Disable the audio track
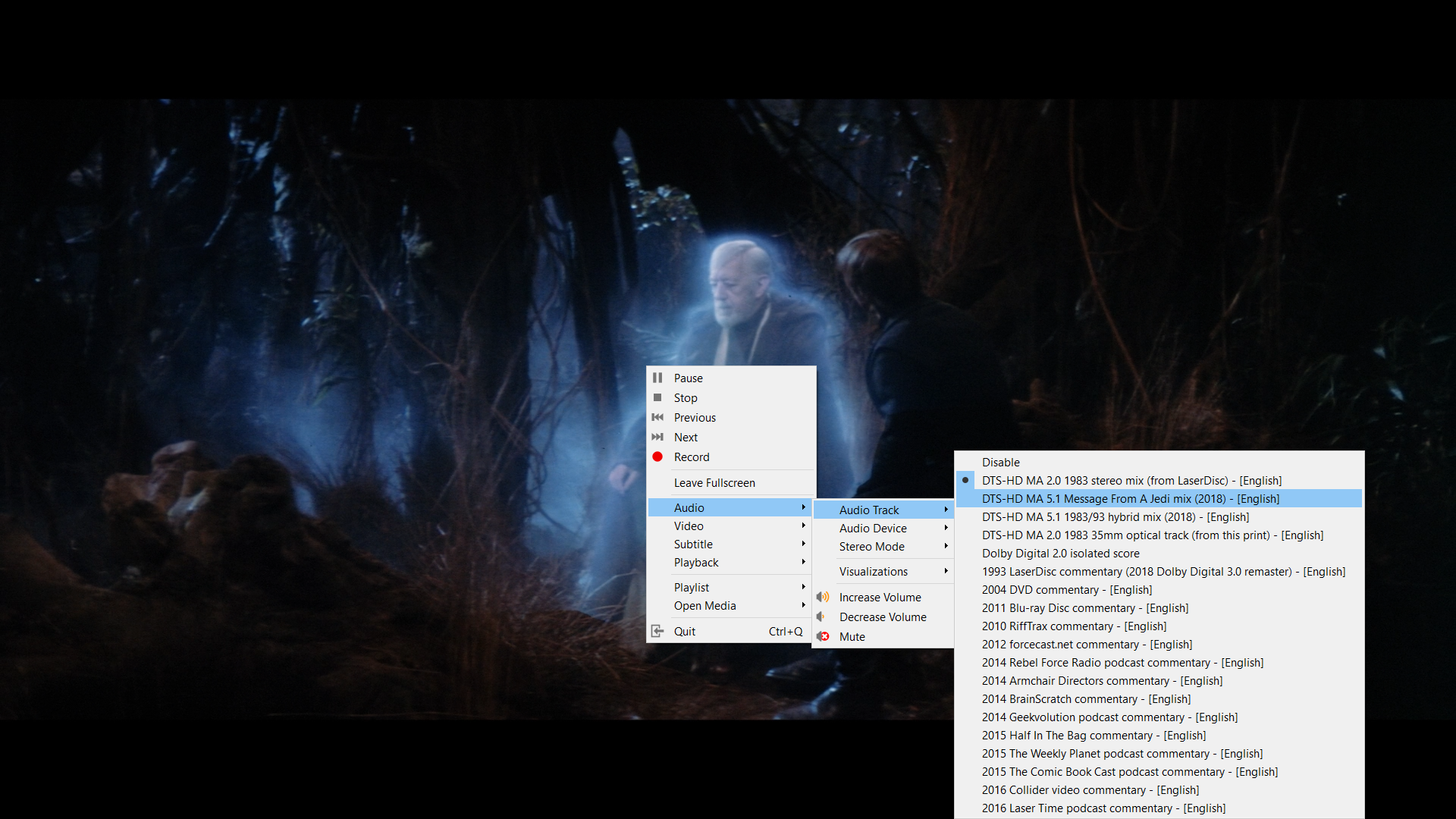 pyautogui.click(x=1159, y=463)
